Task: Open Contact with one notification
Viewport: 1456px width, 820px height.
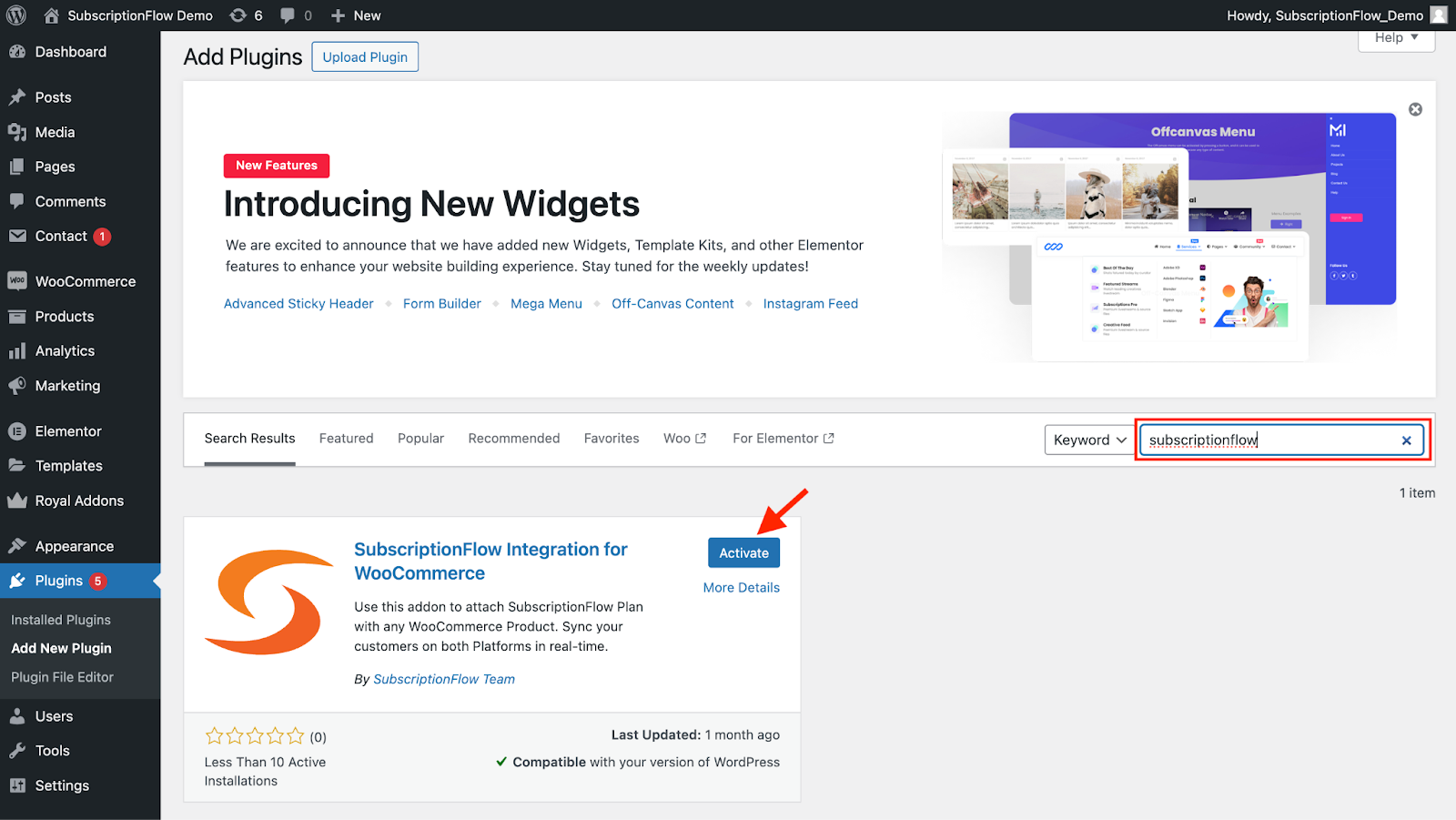Action: point(80,236)
